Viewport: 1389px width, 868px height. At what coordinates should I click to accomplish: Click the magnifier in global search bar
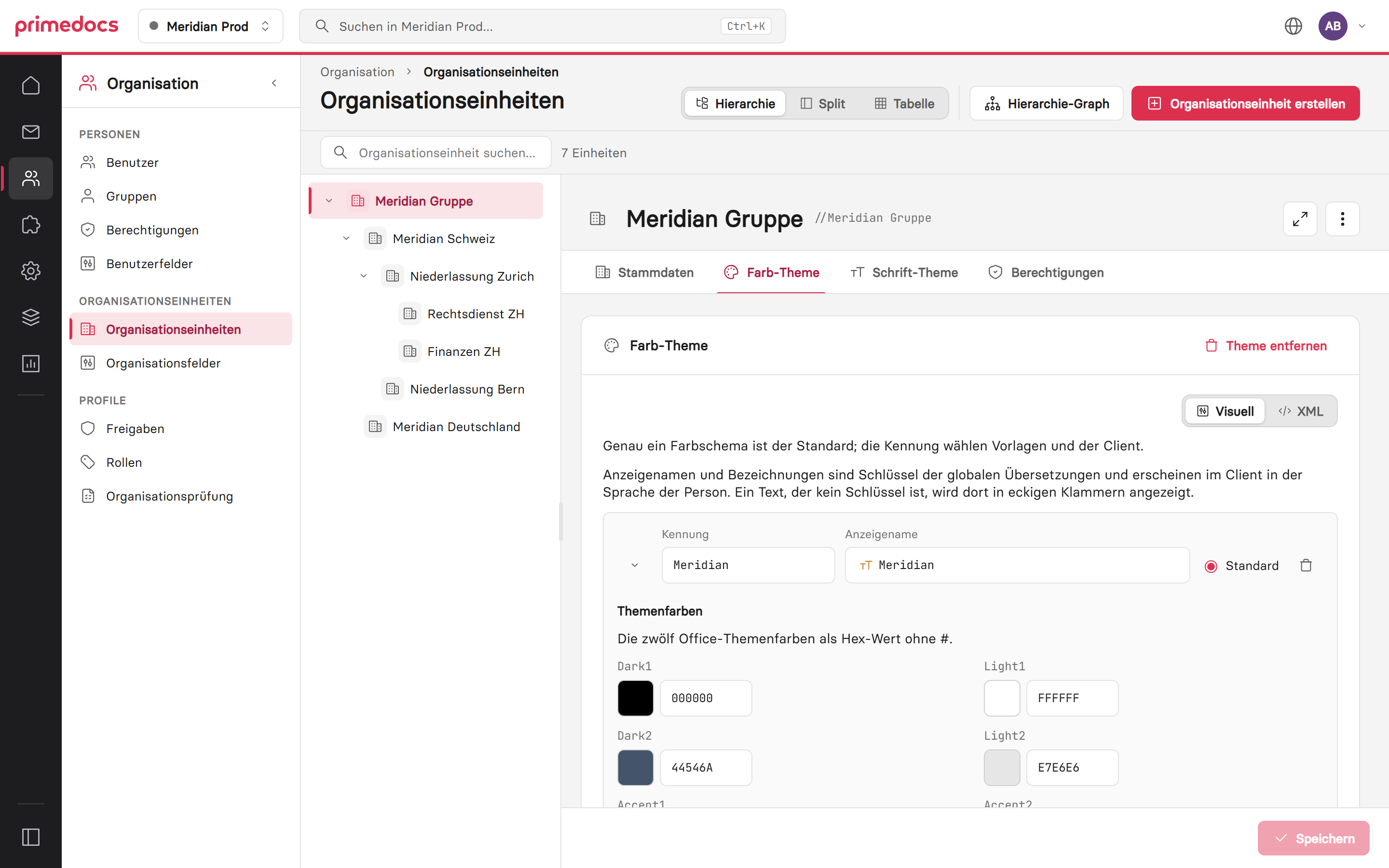coord(322,26)
